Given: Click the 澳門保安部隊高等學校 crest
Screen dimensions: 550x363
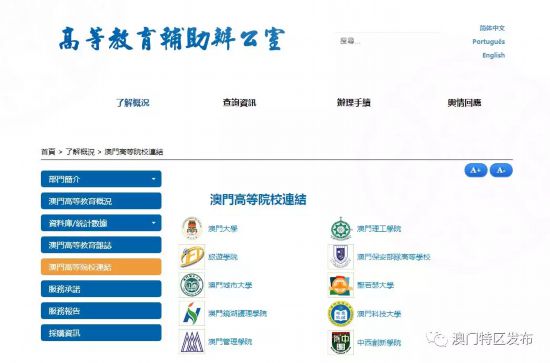Looking at the screenshot, I should [341, 257].
